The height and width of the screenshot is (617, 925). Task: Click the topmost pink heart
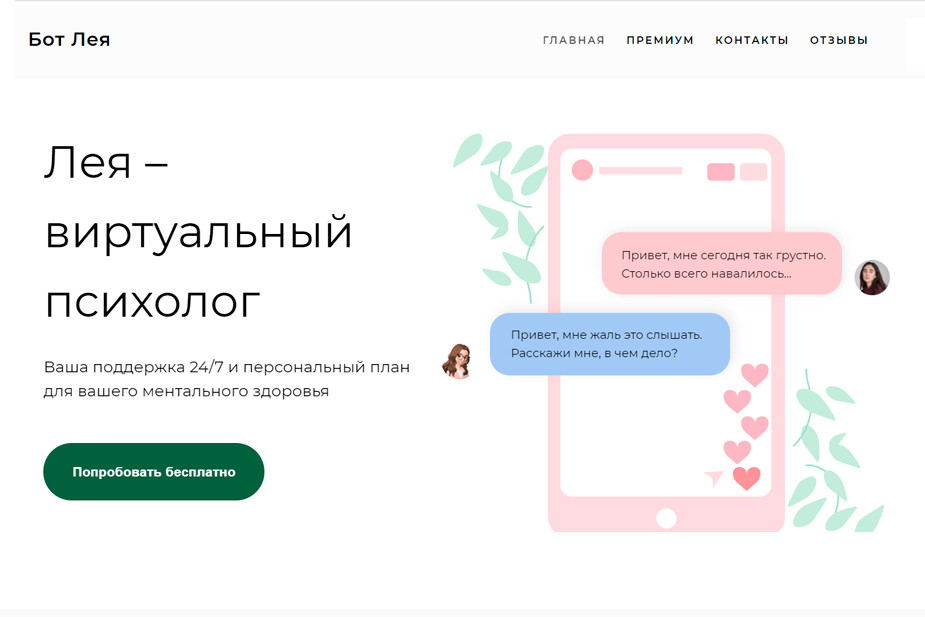[x=755, y=375]
